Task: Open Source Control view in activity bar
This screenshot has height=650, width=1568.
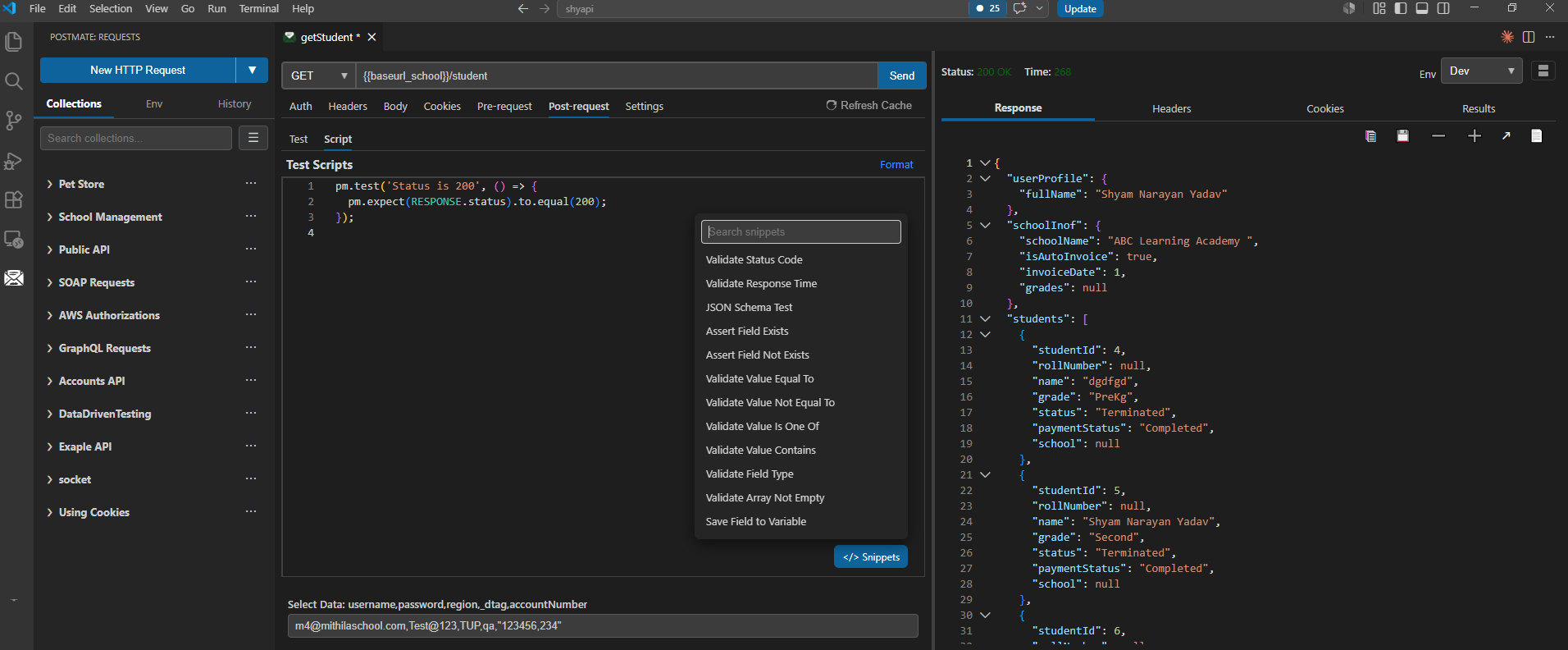Action: [x=14, y=121]
